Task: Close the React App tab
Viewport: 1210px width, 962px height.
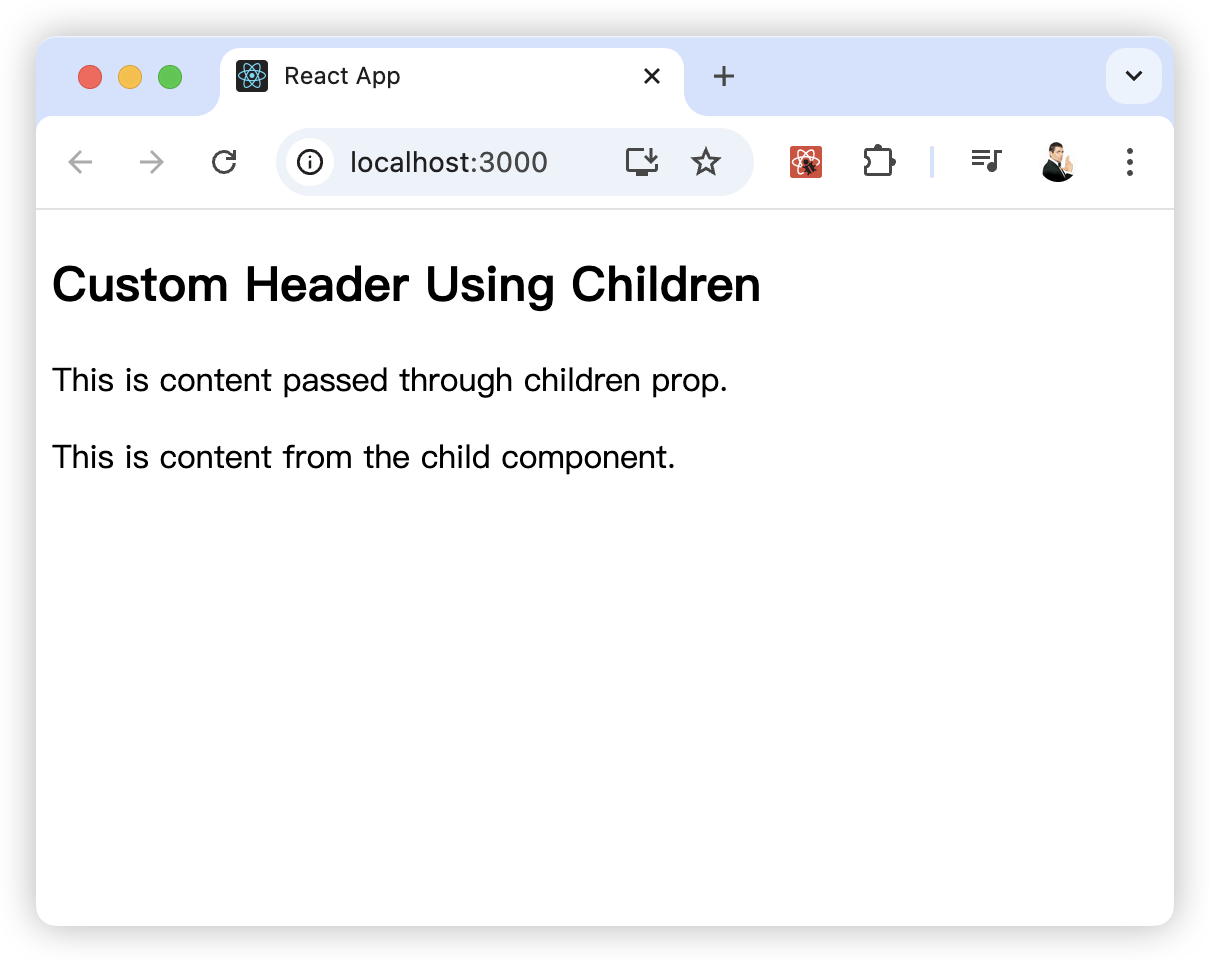Action: [652, 76]
